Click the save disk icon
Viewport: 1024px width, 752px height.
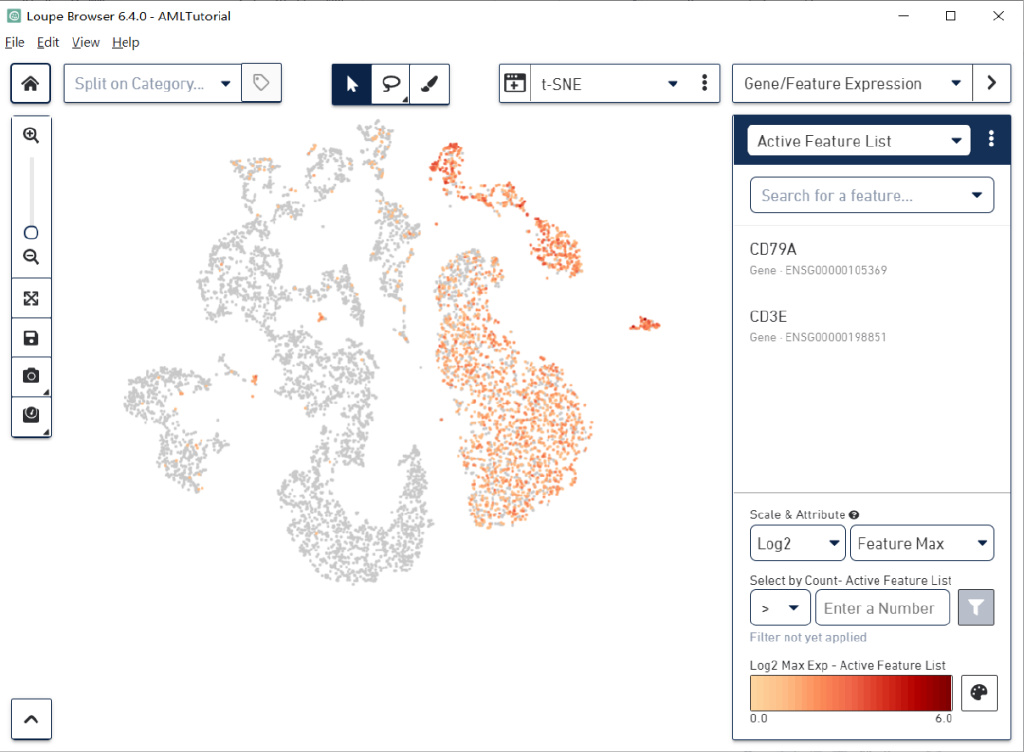[x=31, y=338]
